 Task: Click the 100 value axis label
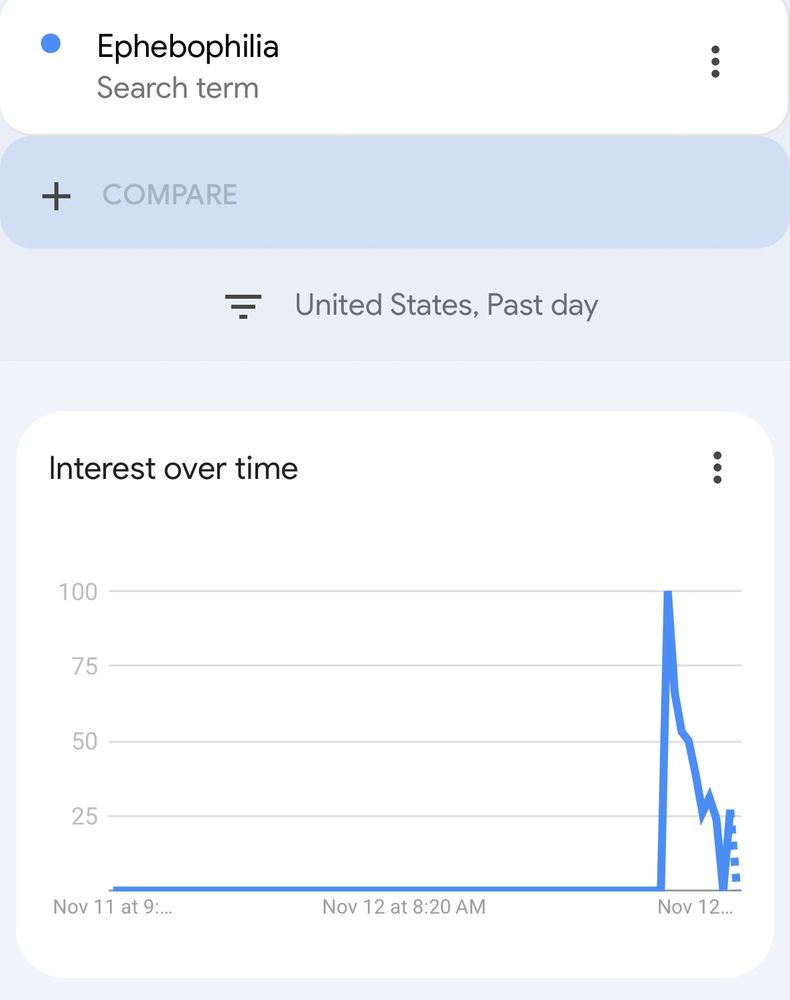pyautogui.click(x=78, y=592)
